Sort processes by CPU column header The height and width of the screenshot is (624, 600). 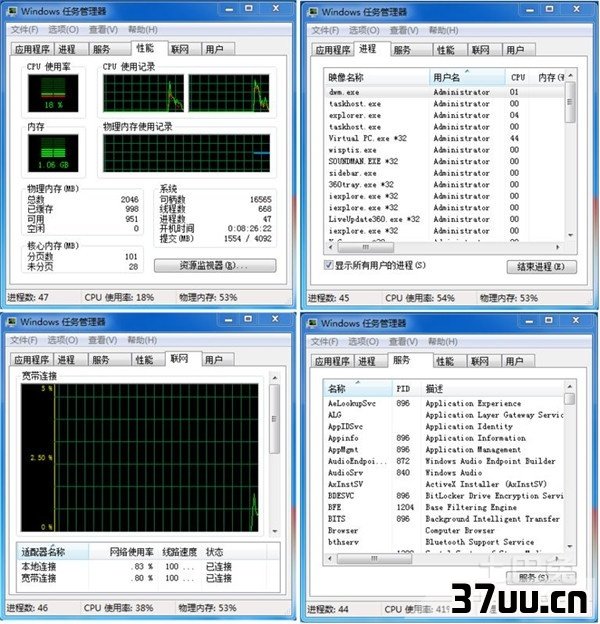tap(518, 78)
